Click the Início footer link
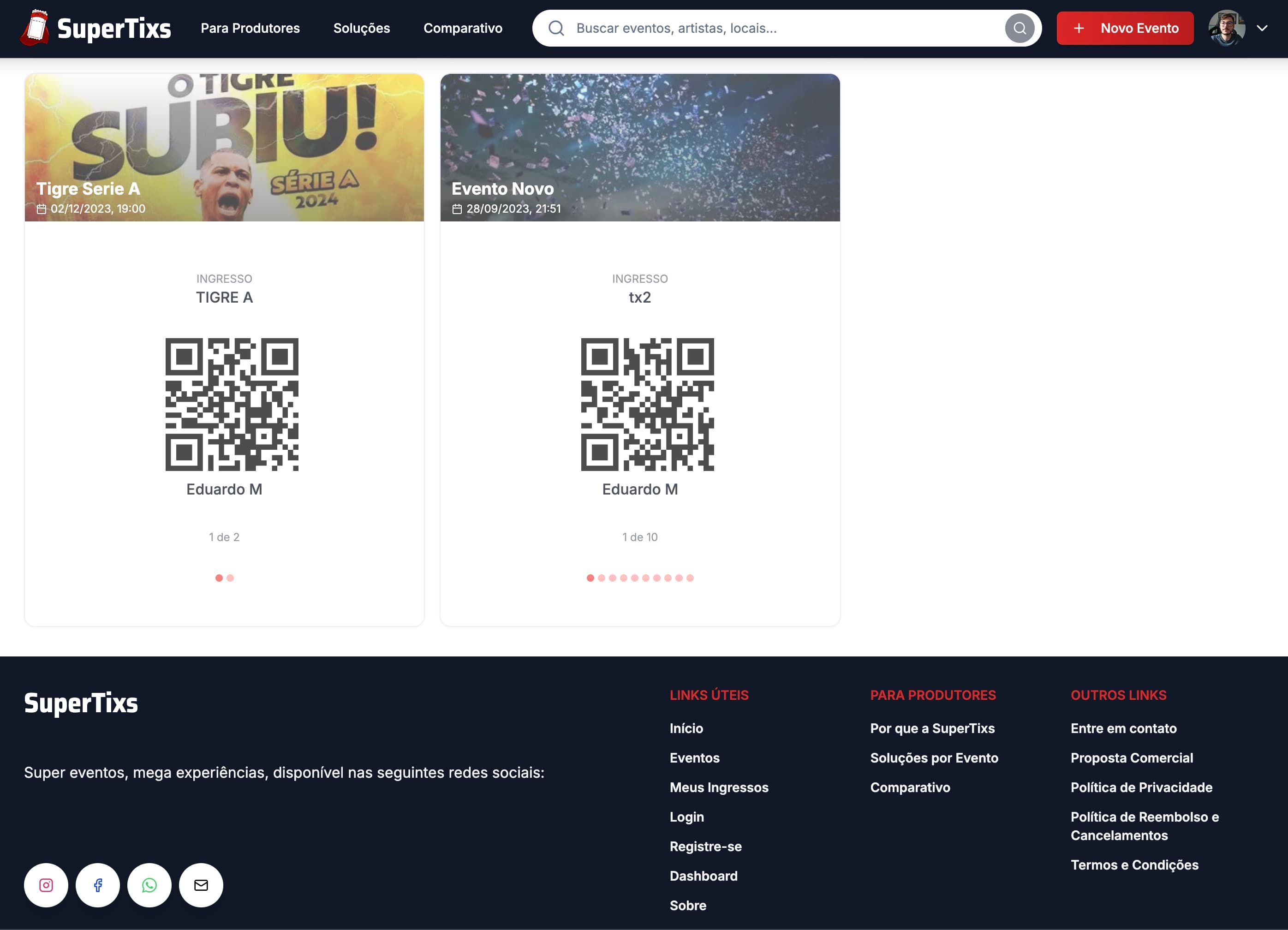 (x=686, y=728)
